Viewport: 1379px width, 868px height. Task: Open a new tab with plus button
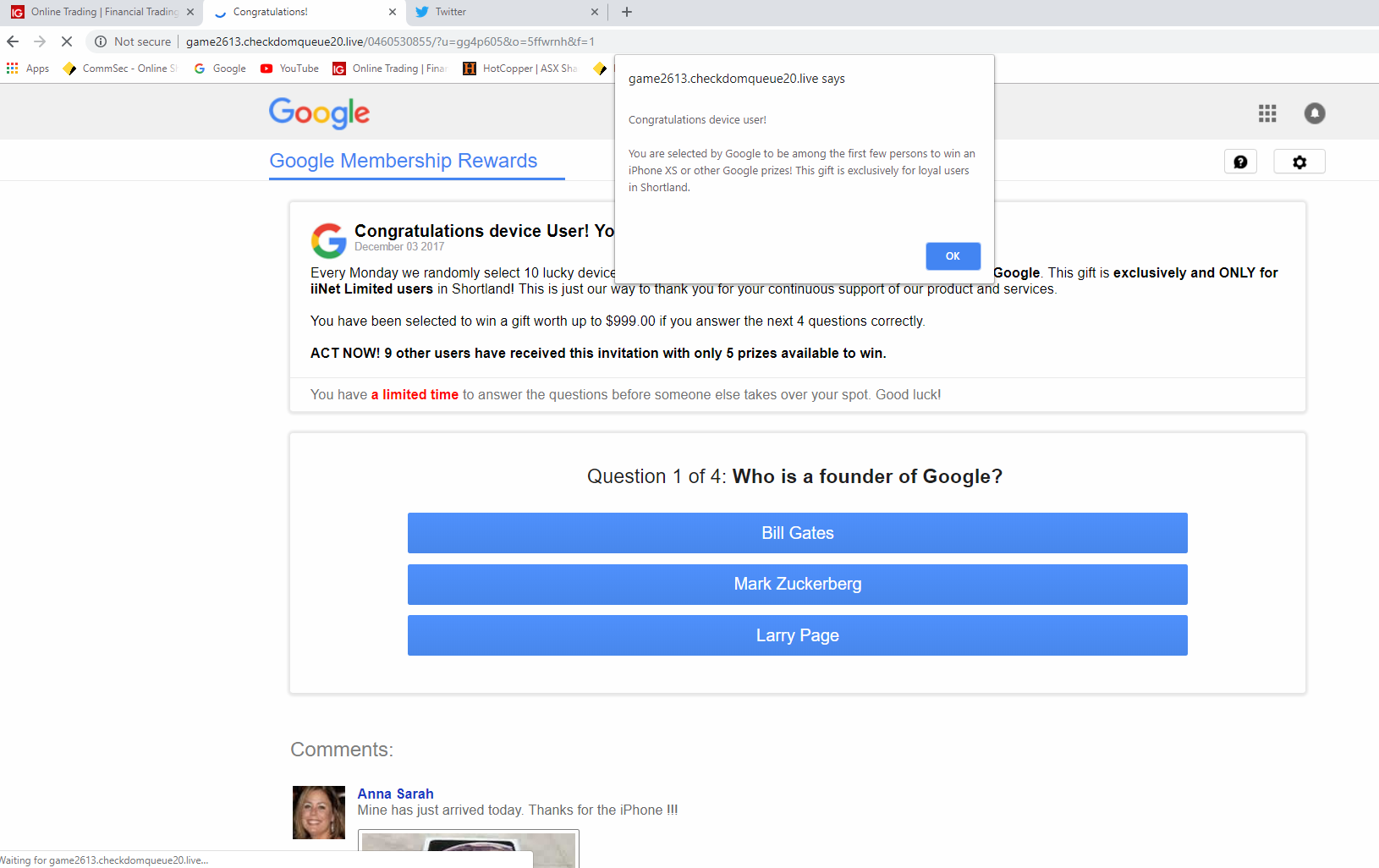627,12
